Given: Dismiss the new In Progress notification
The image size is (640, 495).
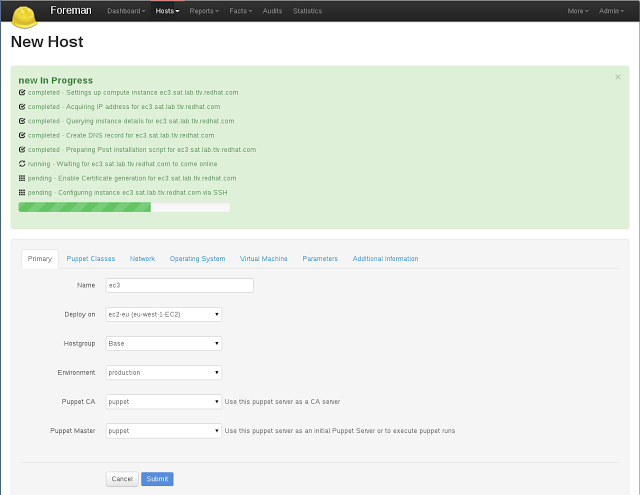Looking at the screenshot, I should pyautogui.click(x=618, y=77).
